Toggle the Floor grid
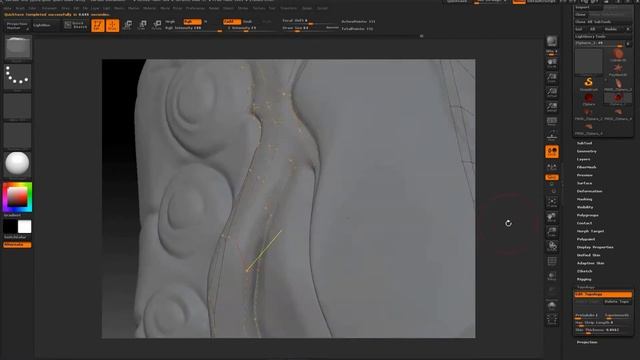The height and width of the screenshot is (360, 640). 552,136
